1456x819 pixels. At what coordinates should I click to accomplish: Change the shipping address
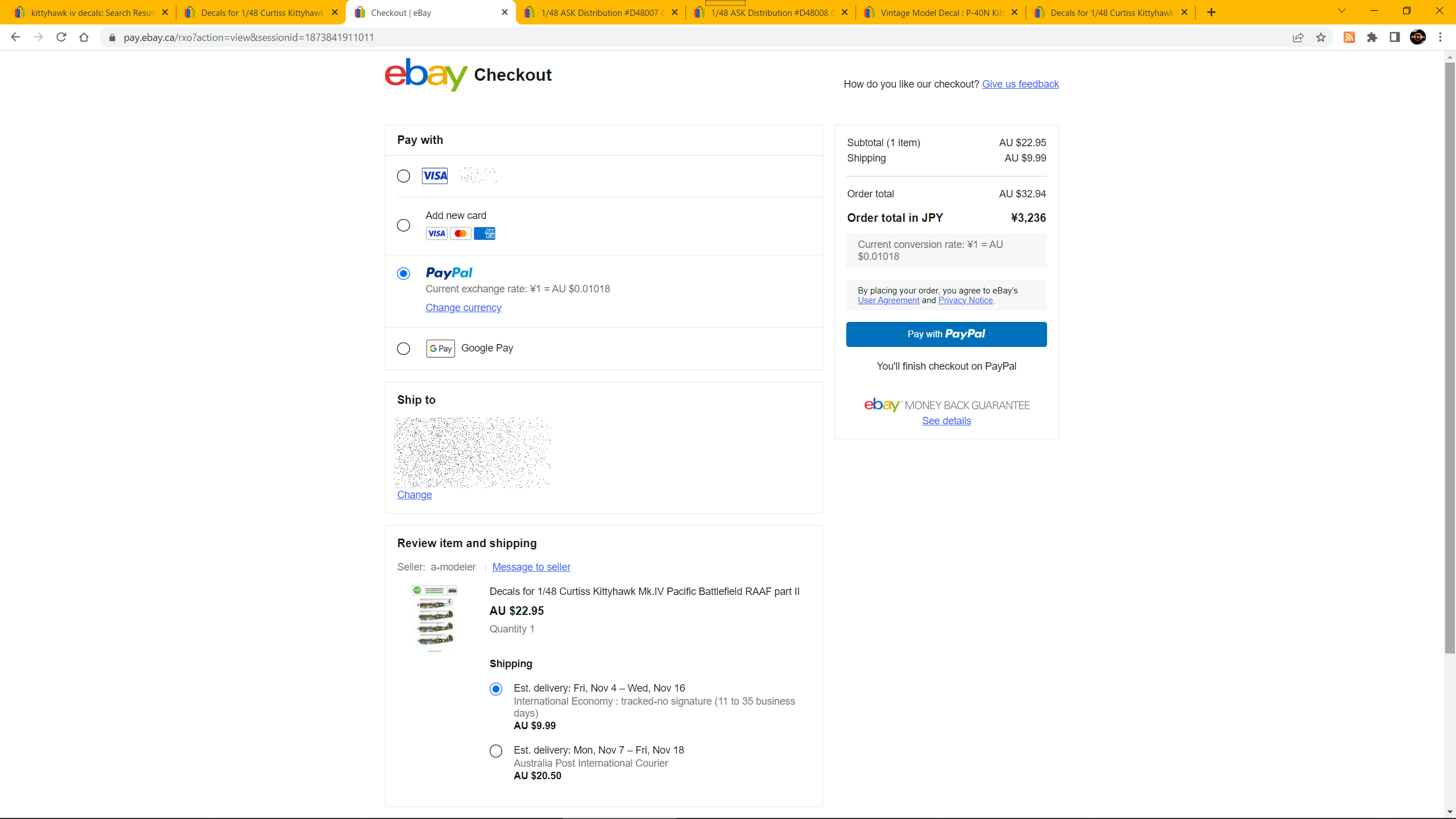click(415, 495)
